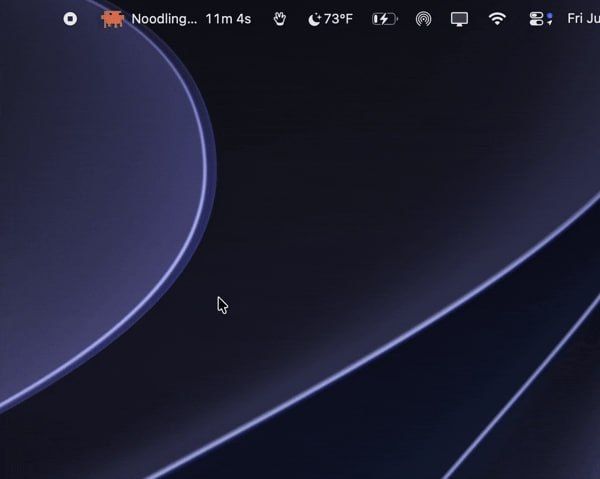The image size is (600, 479).
Task: Open the orange Claude creature icon
Action: (x=112, y=19)
